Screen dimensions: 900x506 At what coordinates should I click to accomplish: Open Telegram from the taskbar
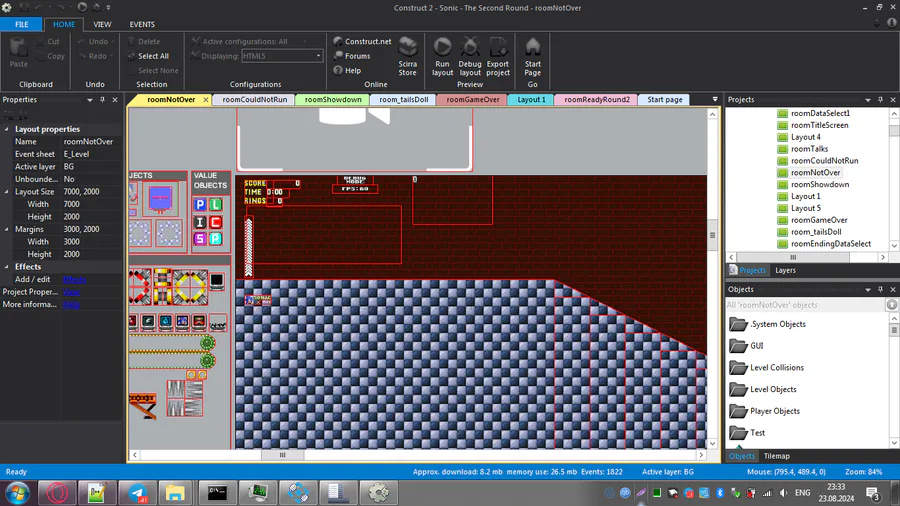[x=137, y=493]
